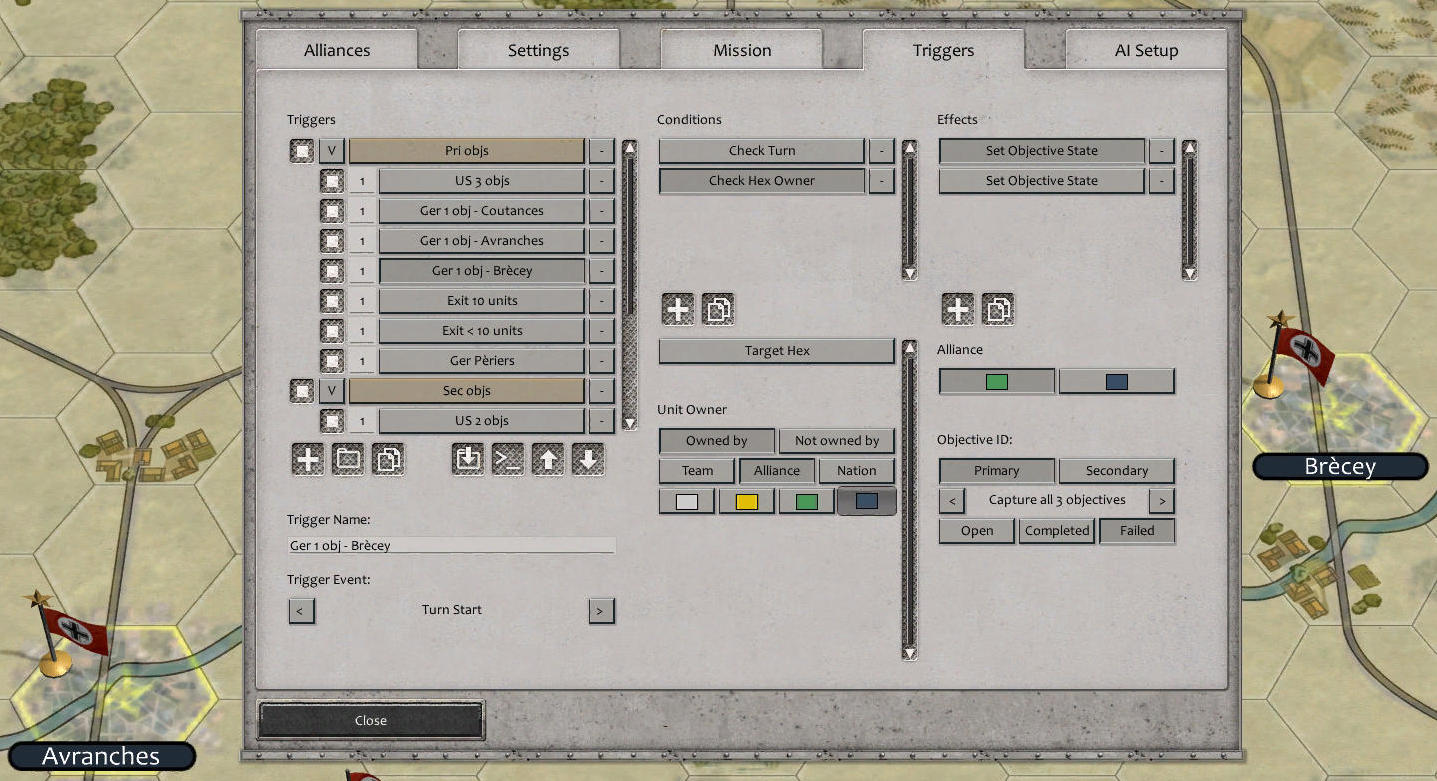The height and width of the screenshot is (781, 1437).
Task: Remove the Check Hex Owner condition
Action: click(x=881, y=181)
